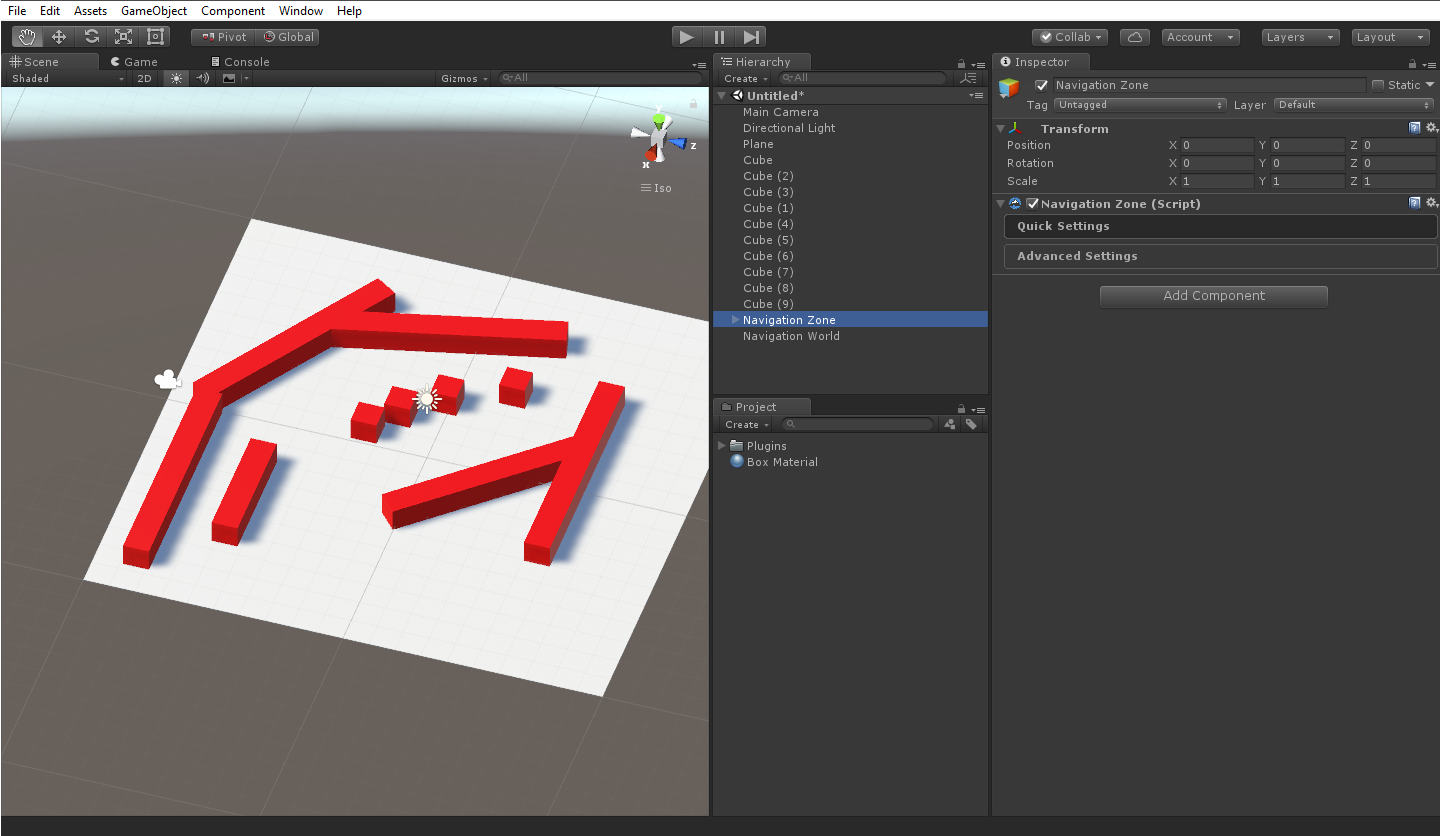Click Project search by label icon

point(971,424)
